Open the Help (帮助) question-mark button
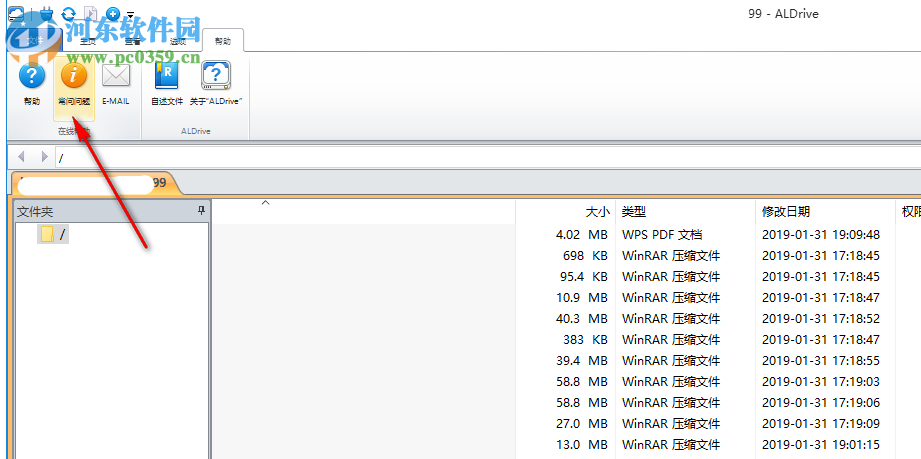Screen dimensions: 921x459 (32, 84)
